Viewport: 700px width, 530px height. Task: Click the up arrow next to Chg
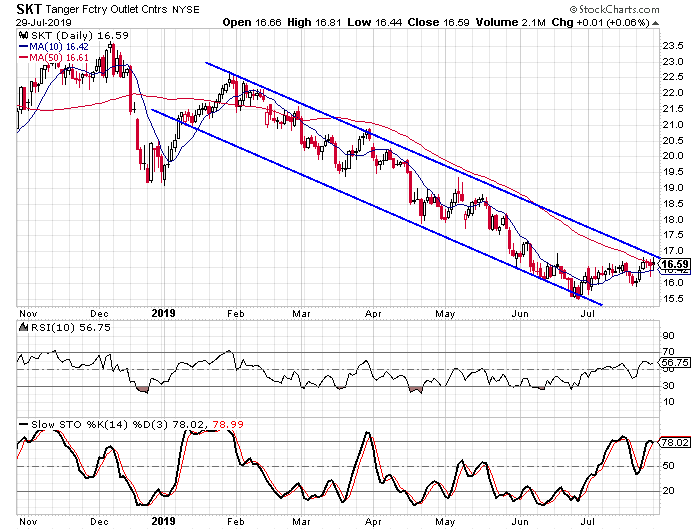point(655,23)
